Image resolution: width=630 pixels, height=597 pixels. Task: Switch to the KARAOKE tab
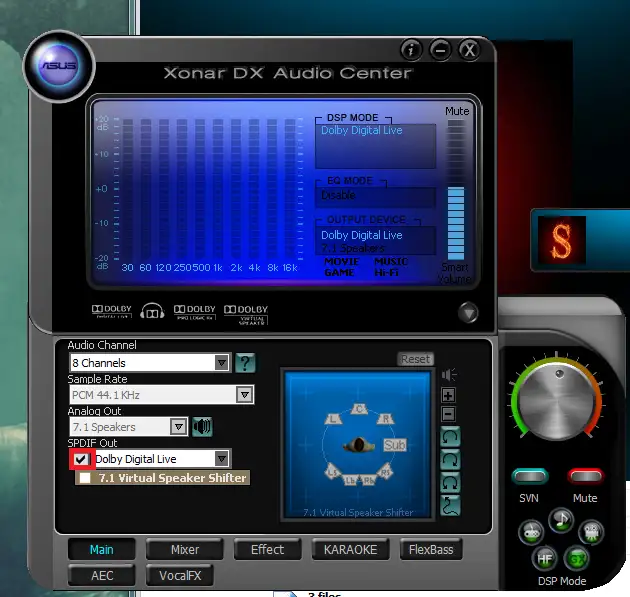(x=350, y=550)
